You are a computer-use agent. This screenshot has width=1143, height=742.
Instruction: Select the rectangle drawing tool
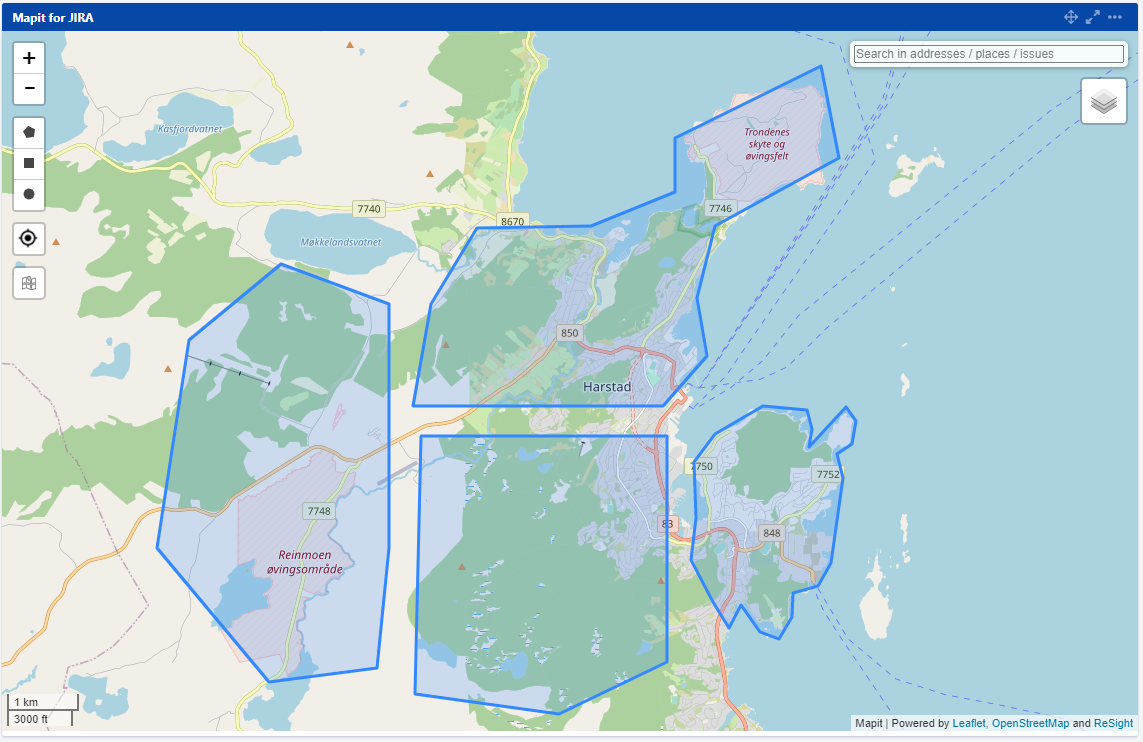[28, 163]
